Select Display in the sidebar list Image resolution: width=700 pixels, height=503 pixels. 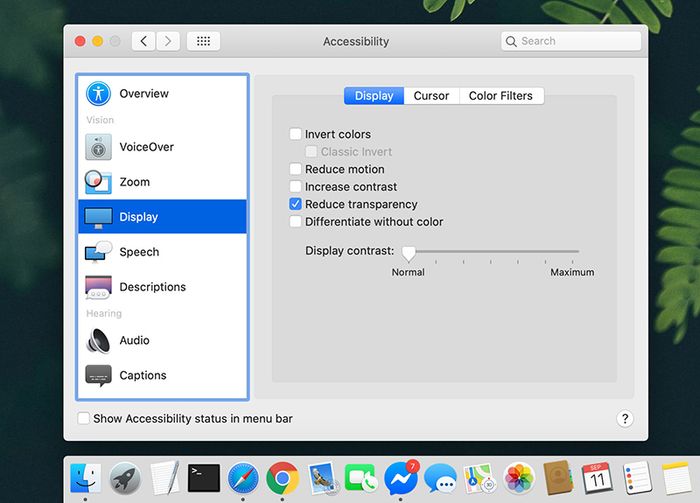click(162, 216)
